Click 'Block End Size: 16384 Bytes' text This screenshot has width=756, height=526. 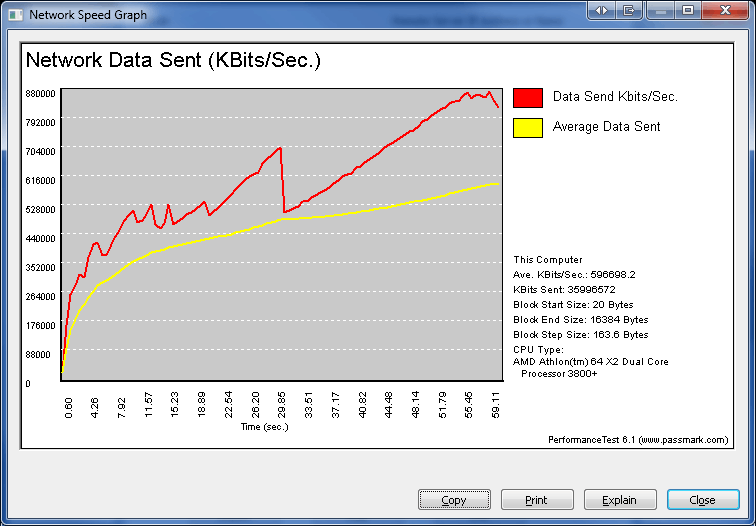point(580,320)
